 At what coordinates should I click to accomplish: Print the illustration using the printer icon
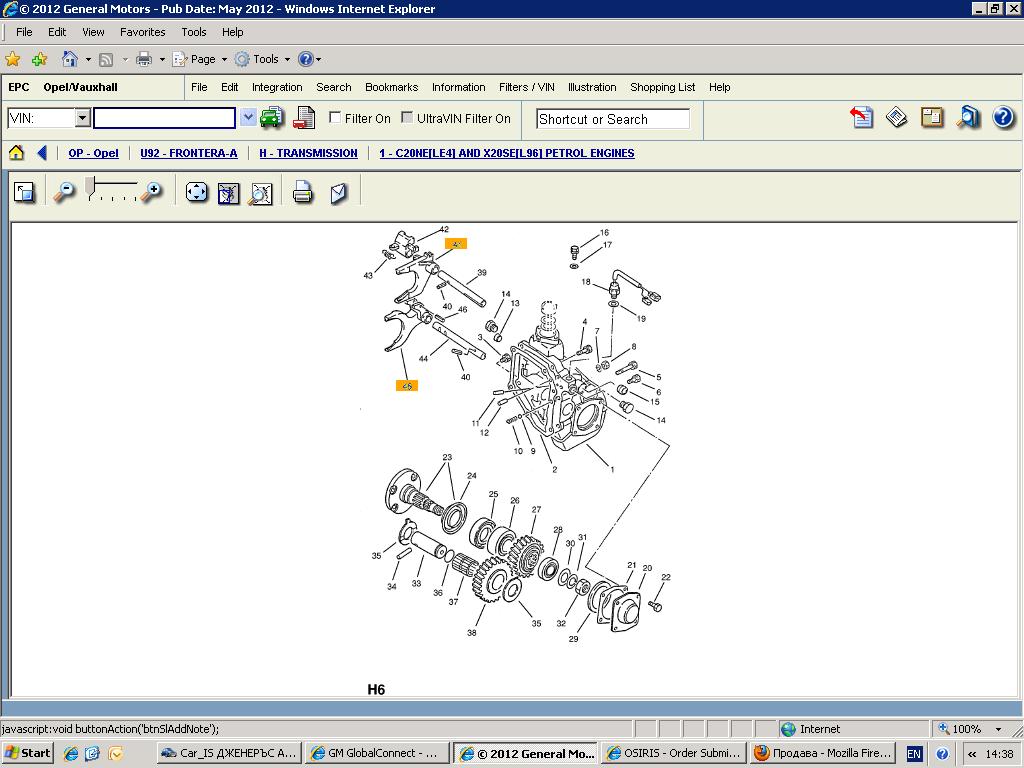coord(303,192)
